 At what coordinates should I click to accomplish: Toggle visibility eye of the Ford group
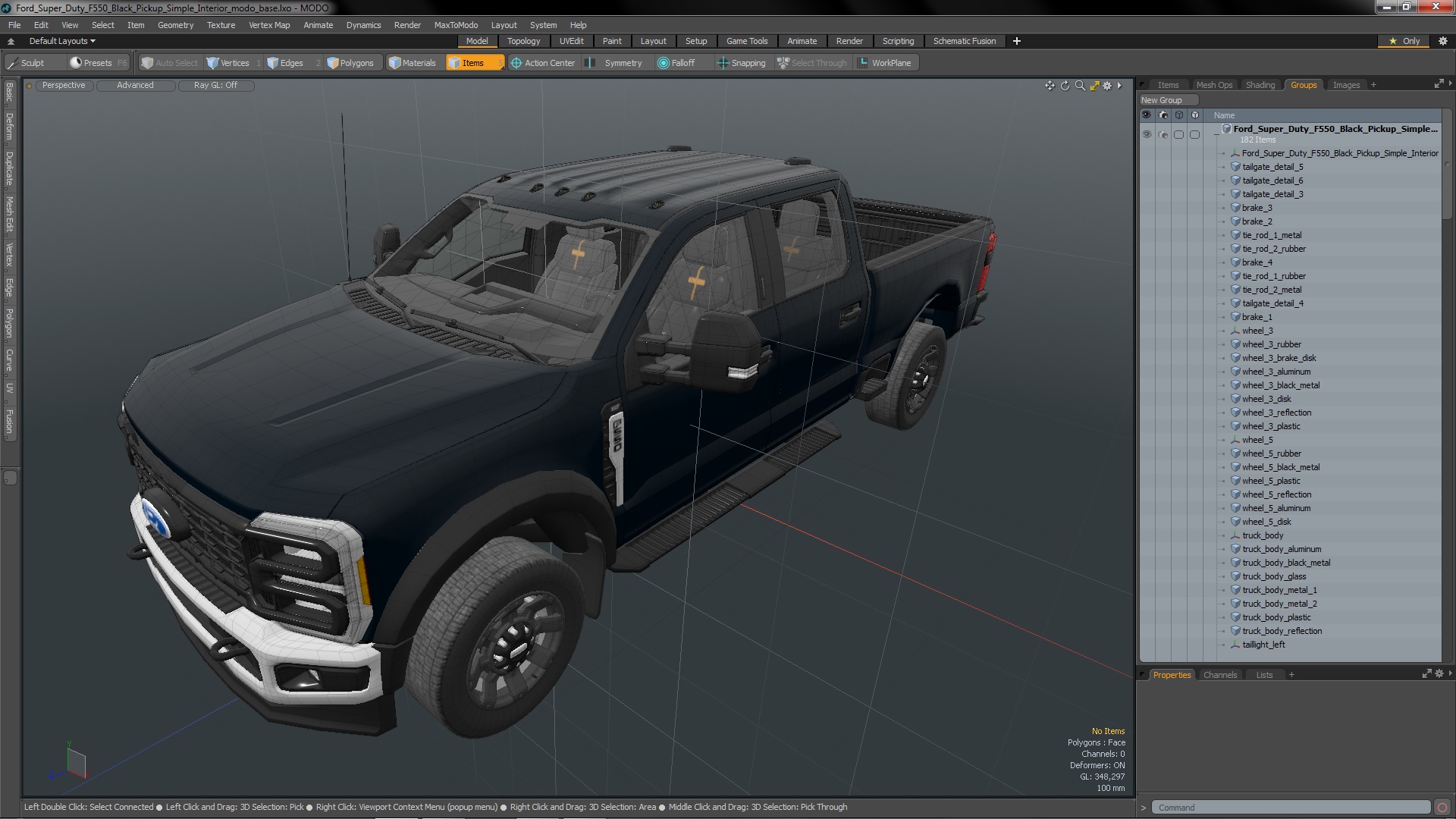[1146, 134]
